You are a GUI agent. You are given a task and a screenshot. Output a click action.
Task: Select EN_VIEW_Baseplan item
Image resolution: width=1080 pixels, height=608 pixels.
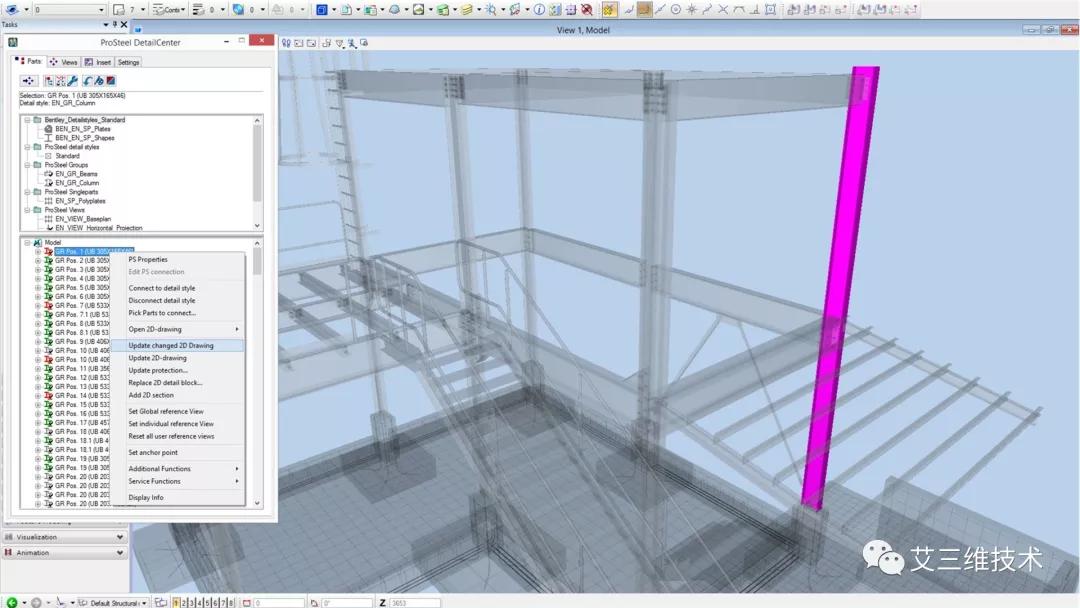click(83, 219)
